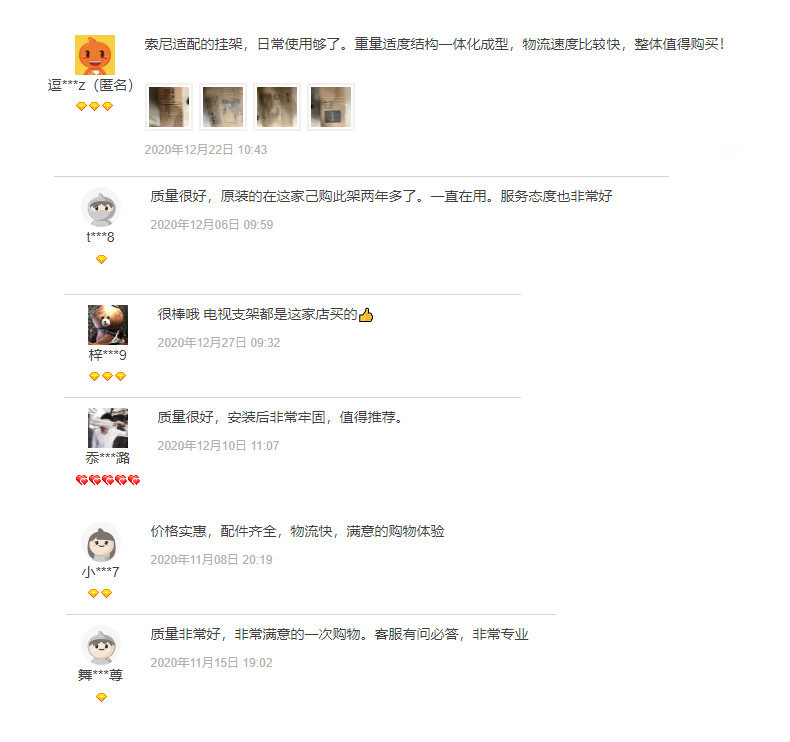Click the three diamond badges under 梓***9
790x742 pixels.
(107, 376)
